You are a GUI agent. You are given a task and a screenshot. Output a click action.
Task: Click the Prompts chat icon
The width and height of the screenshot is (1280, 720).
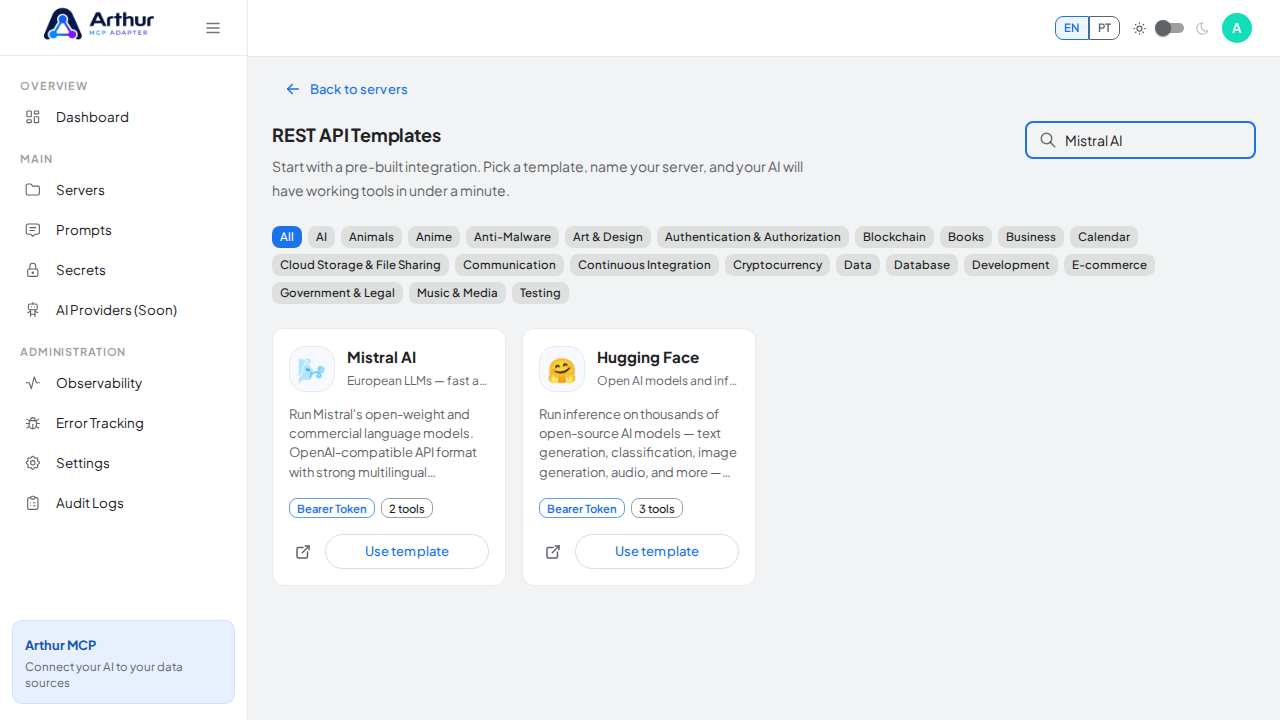pos(33,230)
